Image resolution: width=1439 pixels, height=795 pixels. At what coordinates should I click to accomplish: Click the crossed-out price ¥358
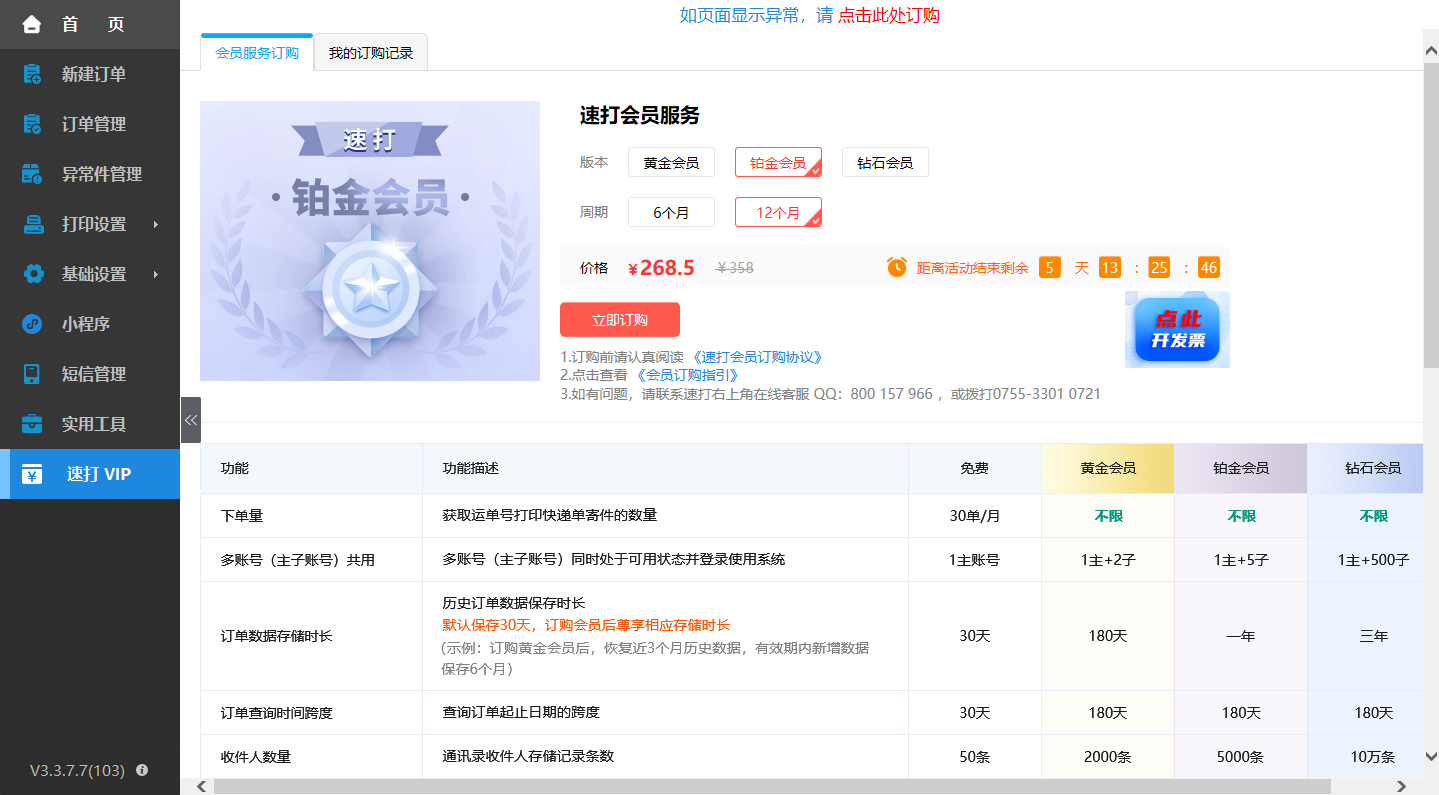pos(735,267)
